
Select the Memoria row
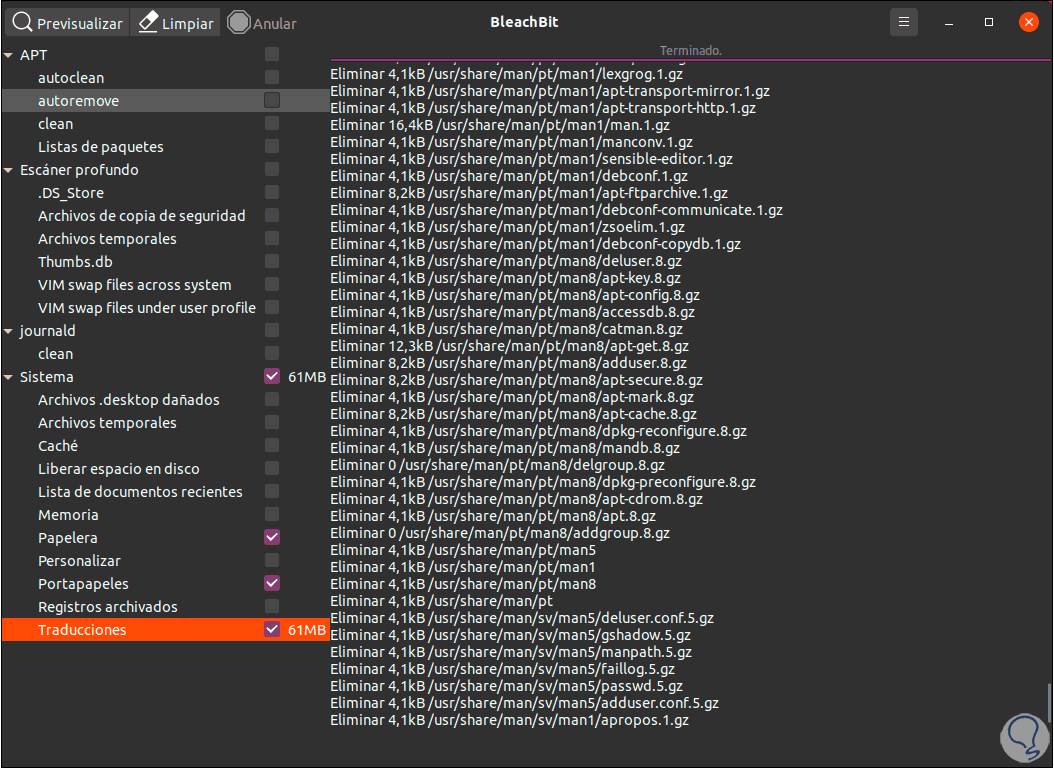[x=165, y=515]
